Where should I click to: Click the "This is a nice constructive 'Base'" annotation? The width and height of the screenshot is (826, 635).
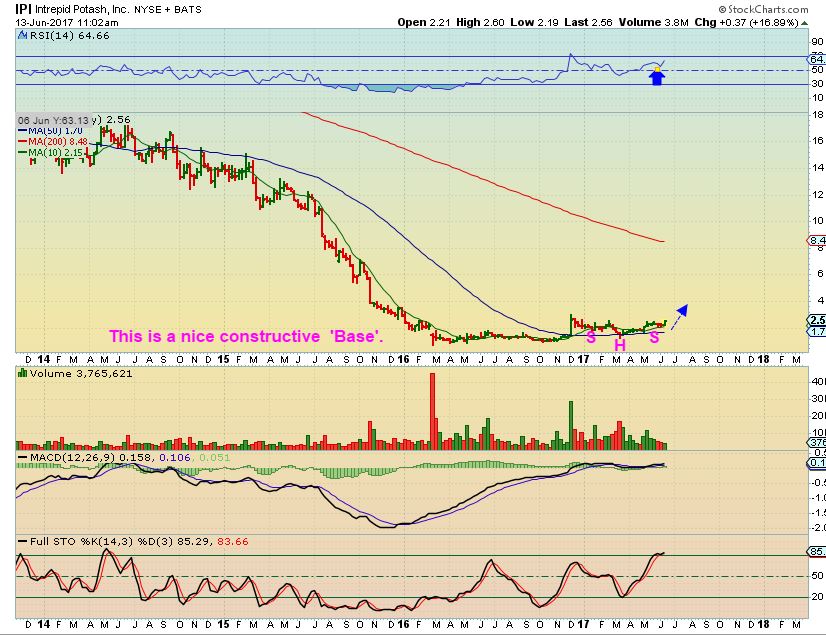pyautogui.click(x=246, y=336)
